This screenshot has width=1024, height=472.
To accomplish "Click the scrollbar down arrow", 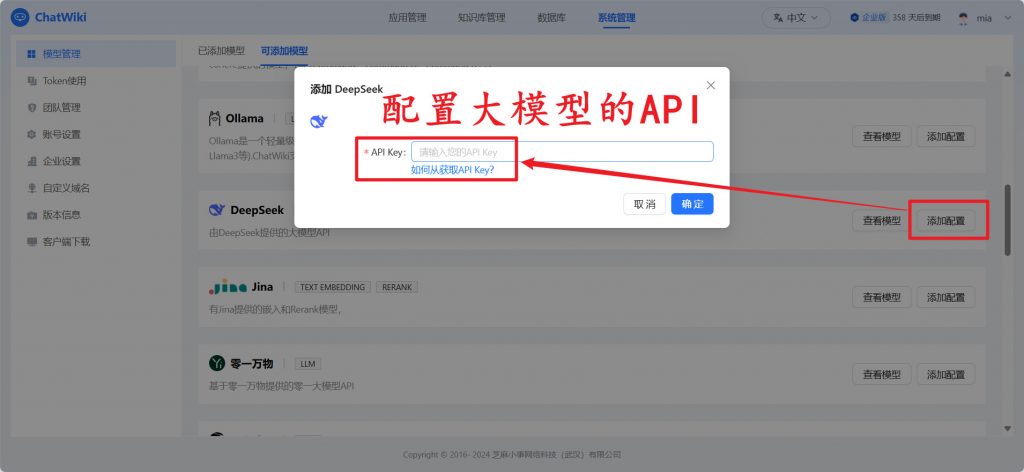I will (1008, 428).
